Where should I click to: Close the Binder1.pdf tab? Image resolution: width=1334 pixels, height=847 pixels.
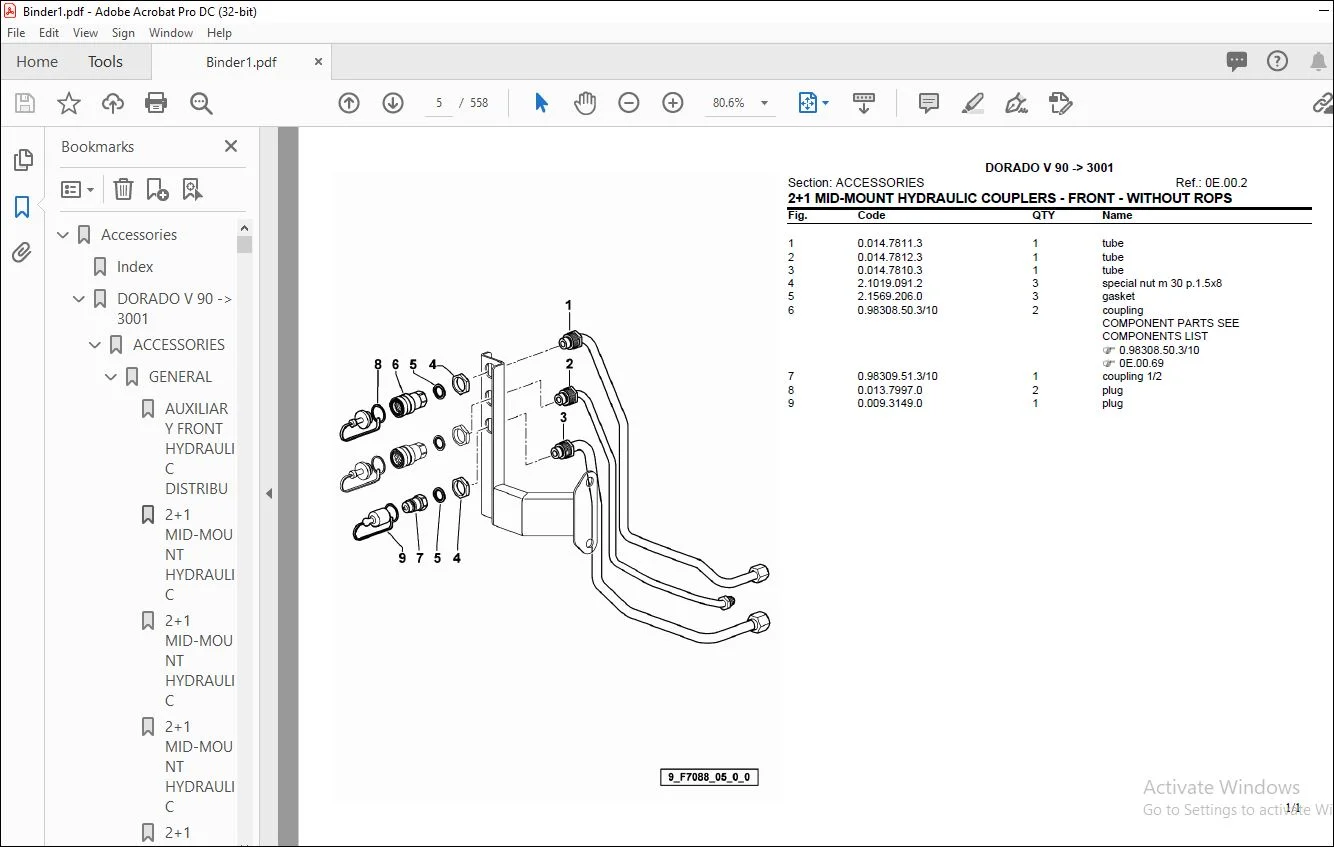click(319, 62)
